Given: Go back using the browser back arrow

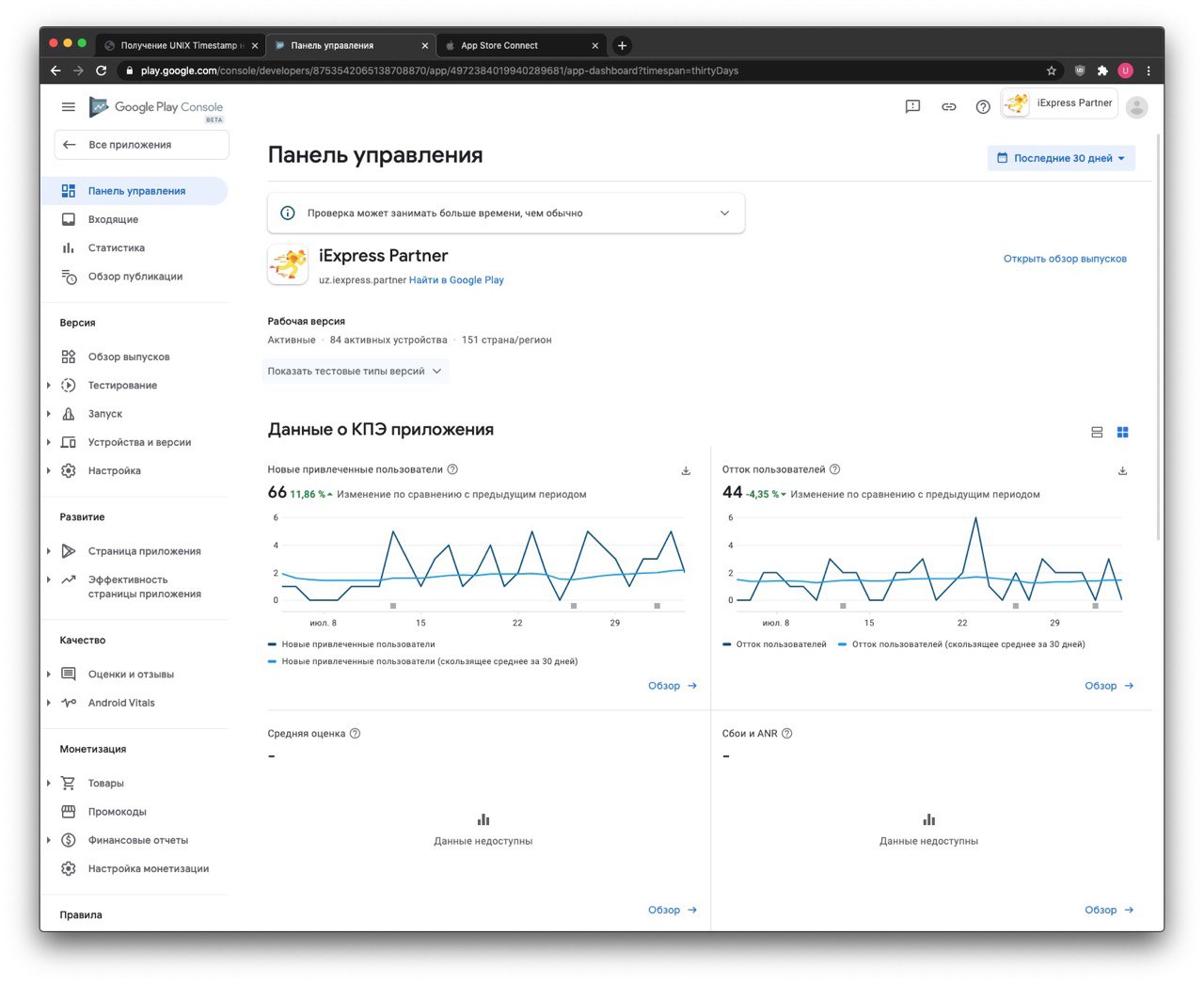Looking at the screenshot, I should 55,71.
